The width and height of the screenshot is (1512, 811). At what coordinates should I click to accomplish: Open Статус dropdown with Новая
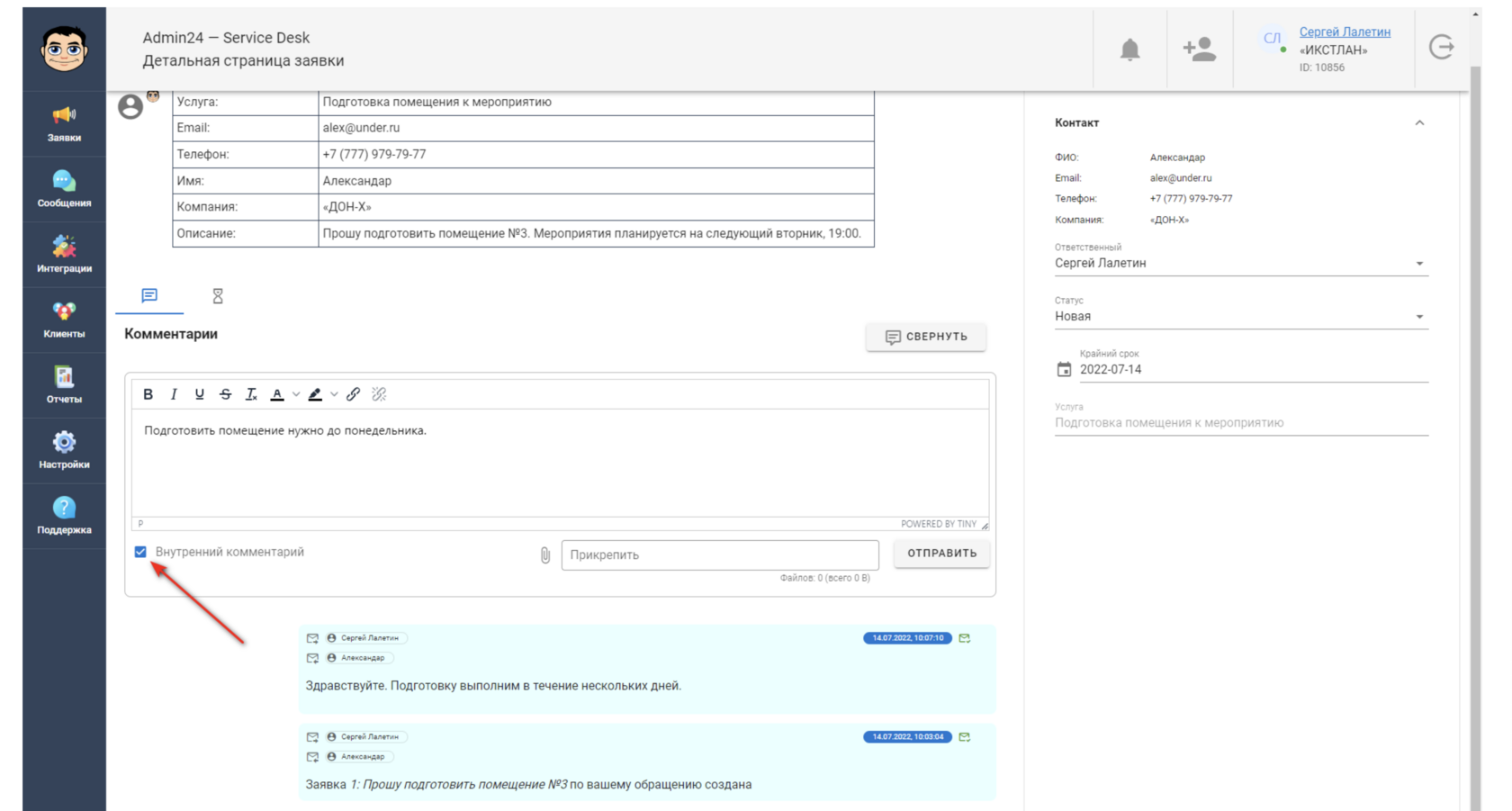[x=1241, y=316]
